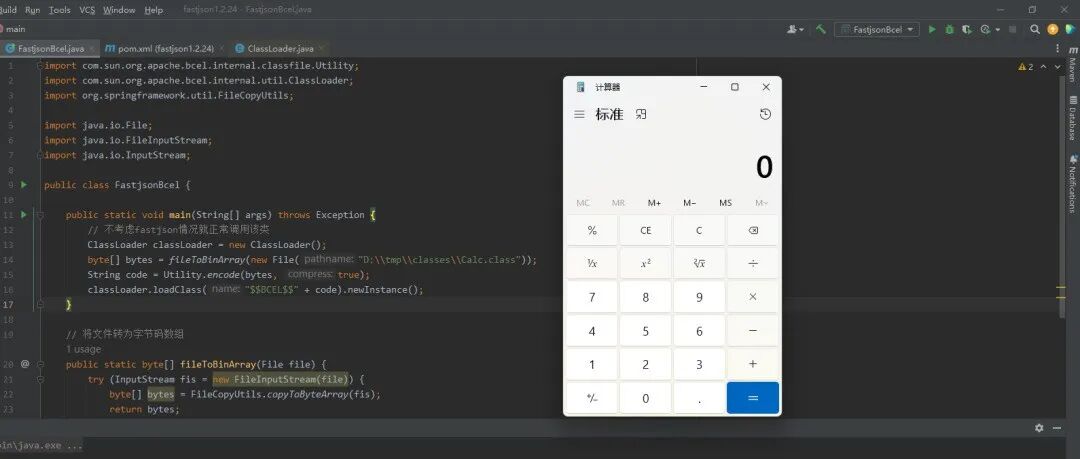1080x459 pixels.
Task: Open Notifications tool window on right sidebar
Action: pos(1072,184)
